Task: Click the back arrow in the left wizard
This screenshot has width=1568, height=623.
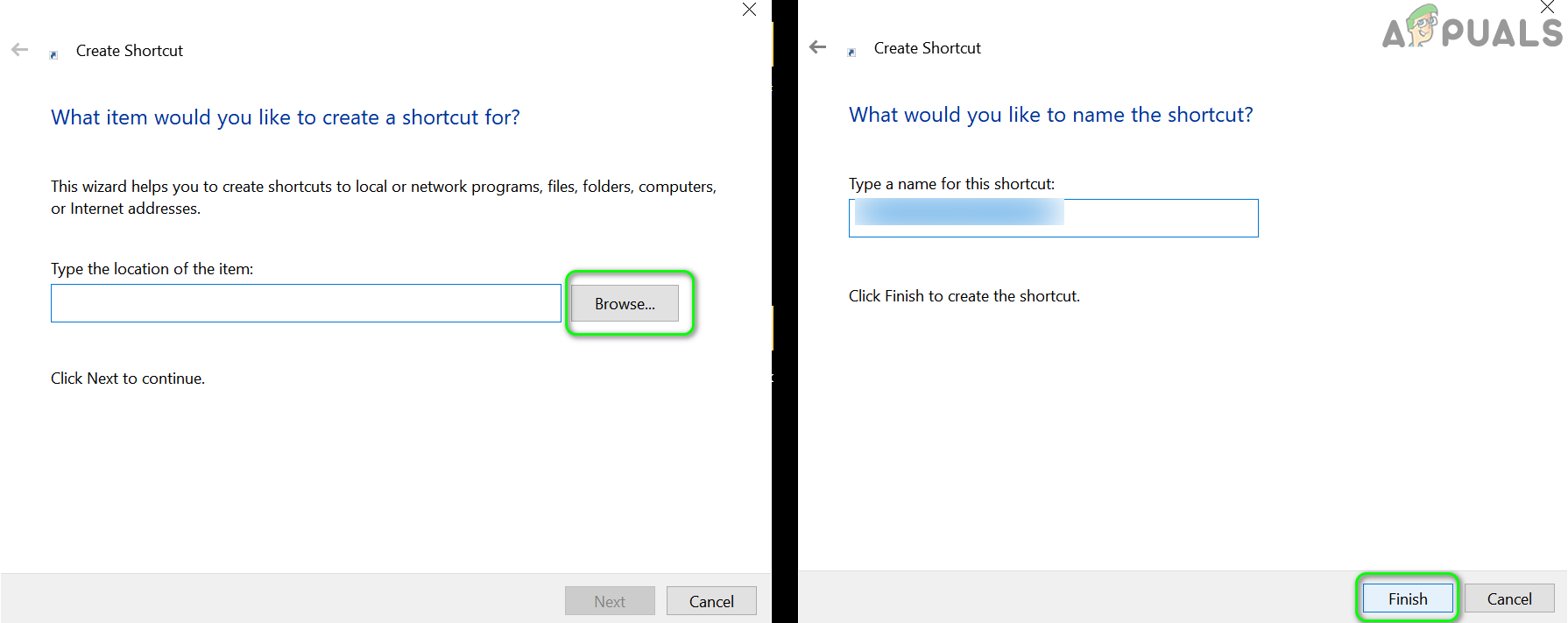Action: [x=20, y=50]
